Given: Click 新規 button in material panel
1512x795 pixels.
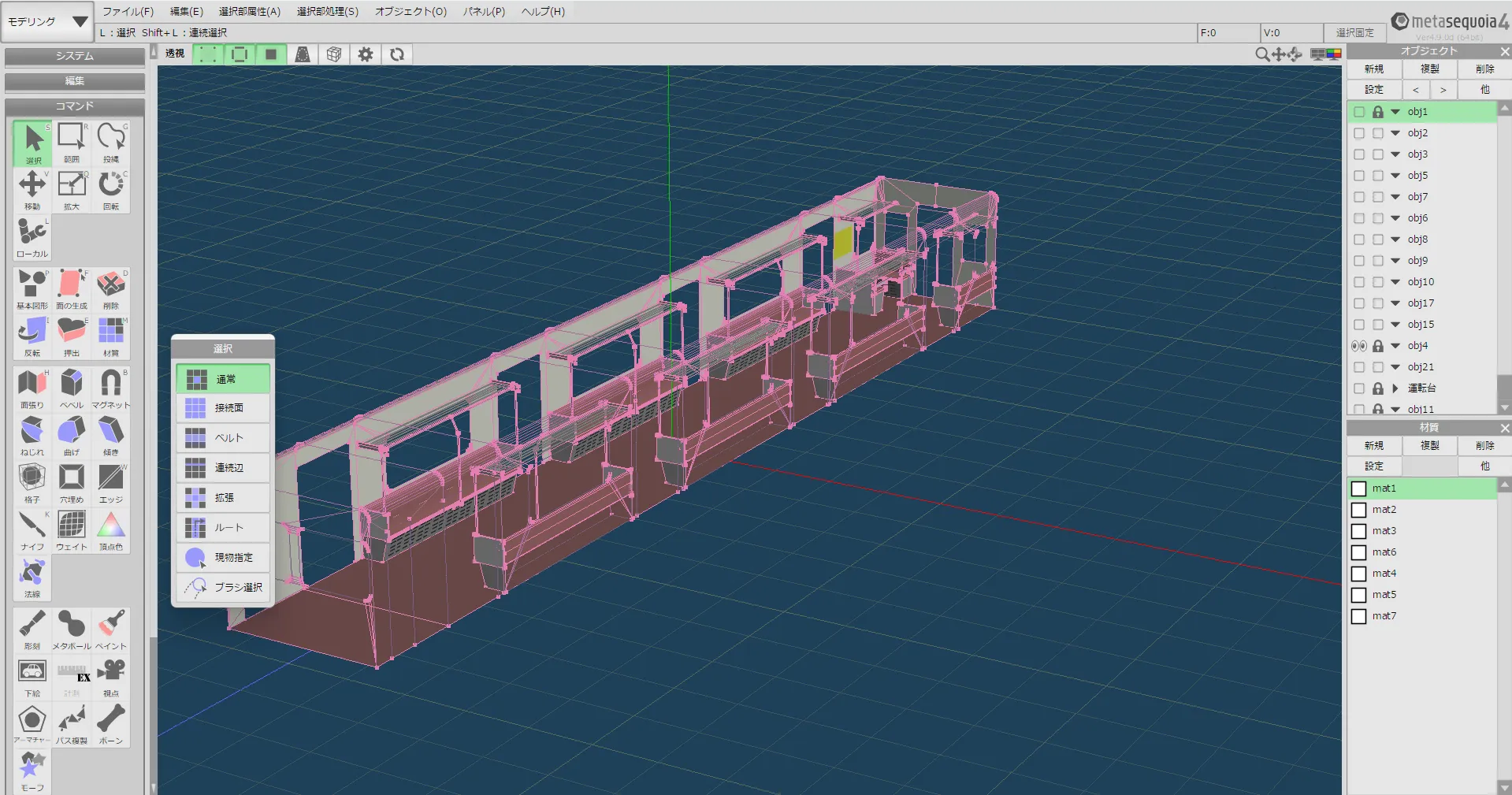Looking at the screenshot, I should (1373, 446).
